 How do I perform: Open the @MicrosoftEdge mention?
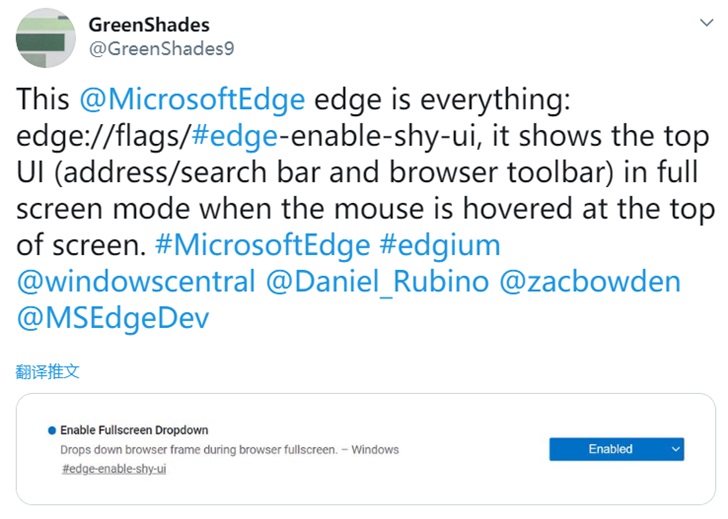click(x=190, y=100)
